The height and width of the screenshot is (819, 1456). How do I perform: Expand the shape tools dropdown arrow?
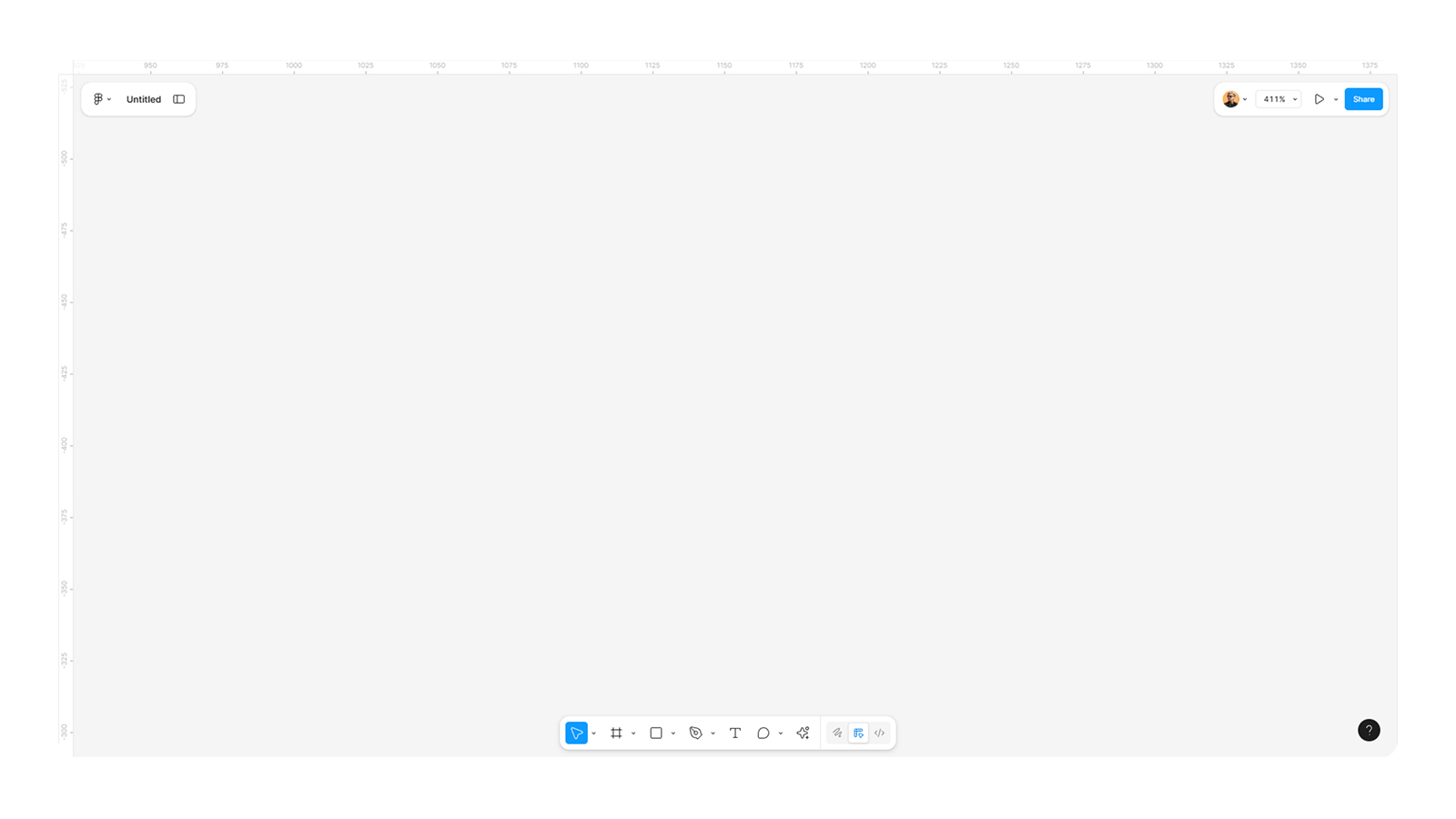pyautogui.click(x=673, y=733)
